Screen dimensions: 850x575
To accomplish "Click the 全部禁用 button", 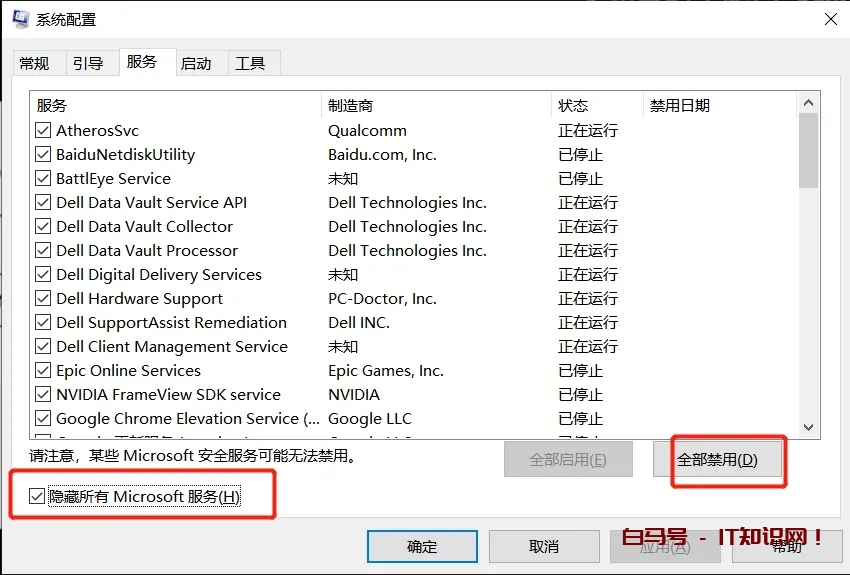I will click(x=717, y=460).
